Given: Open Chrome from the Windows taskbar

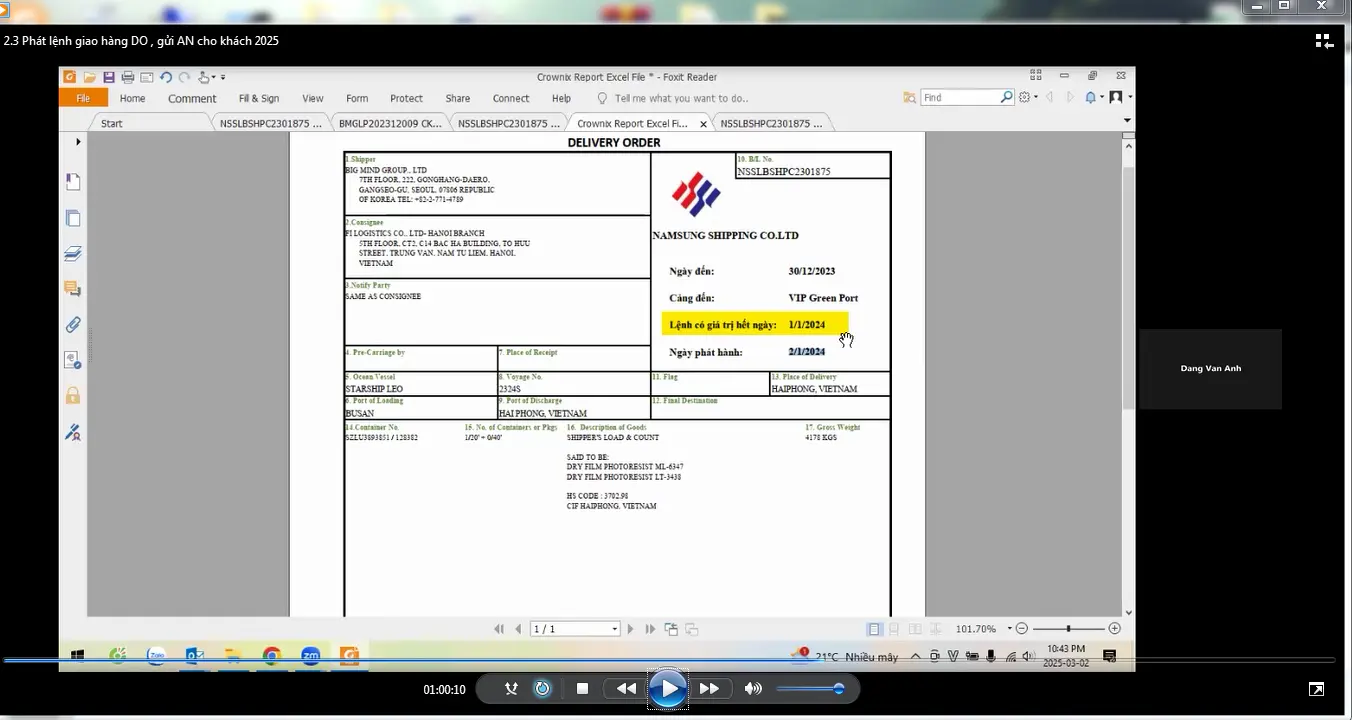Looking at the screenshot, I should [x=271, y=656].
